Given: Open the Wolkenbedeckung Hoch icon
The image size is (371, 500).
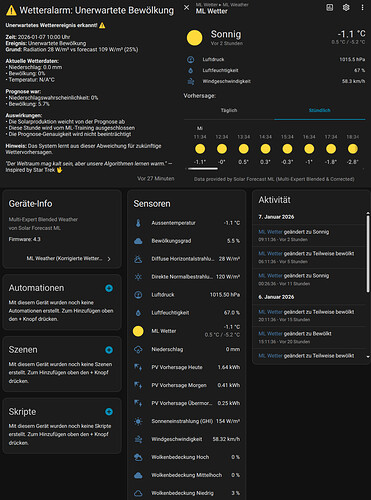Looking at the screenshot, I should [138, 457].
